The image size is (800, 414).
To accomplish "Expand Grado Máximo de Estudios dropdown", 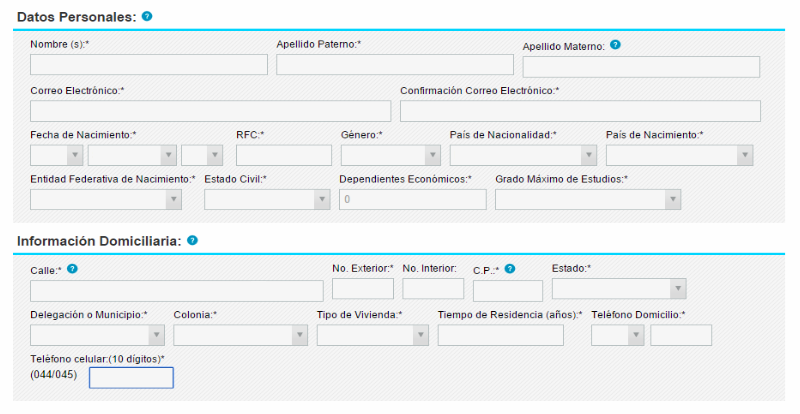I will (x=588, y=199).
